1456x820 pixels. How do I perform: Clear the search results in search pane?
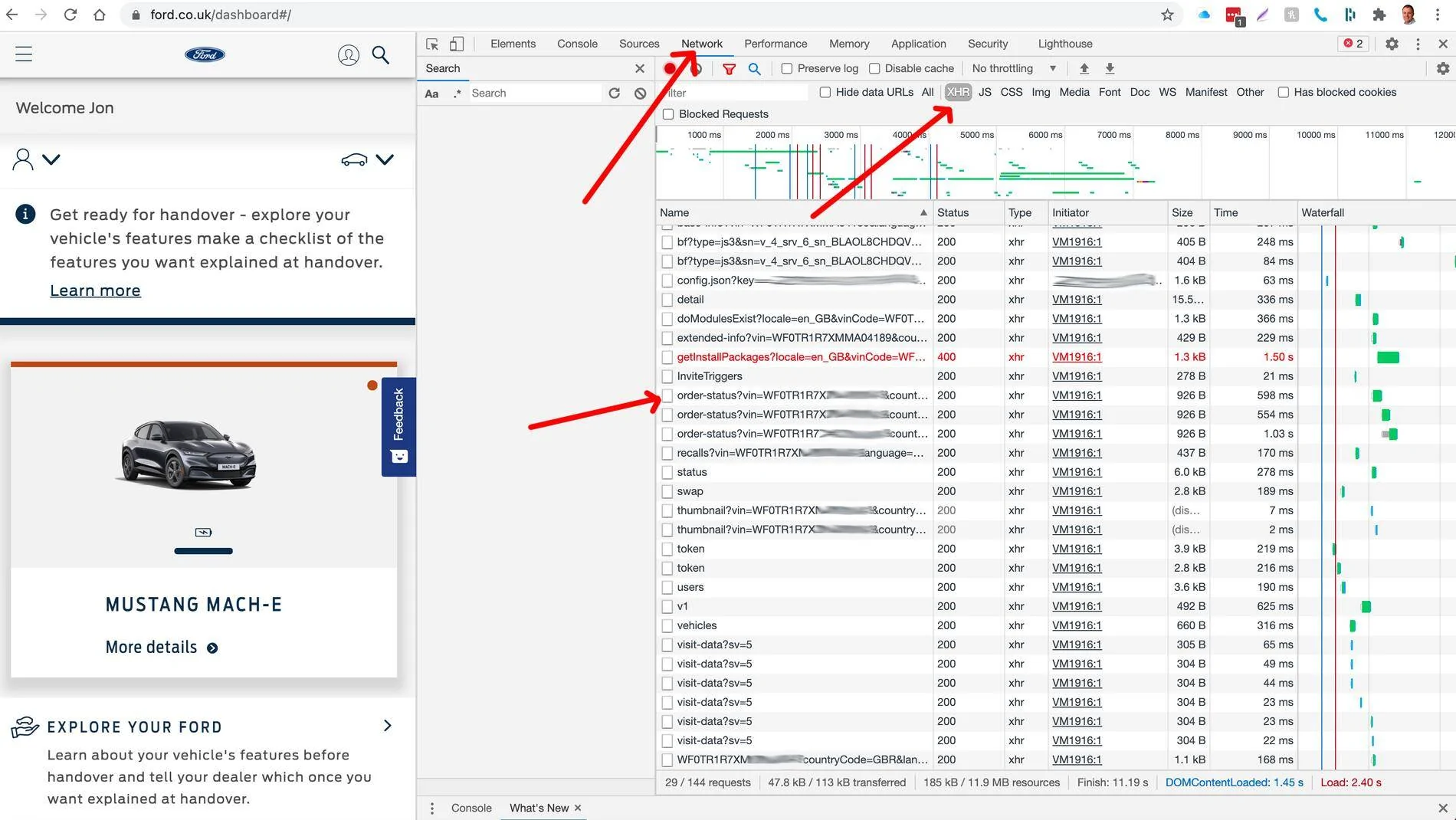click(640, 93)
